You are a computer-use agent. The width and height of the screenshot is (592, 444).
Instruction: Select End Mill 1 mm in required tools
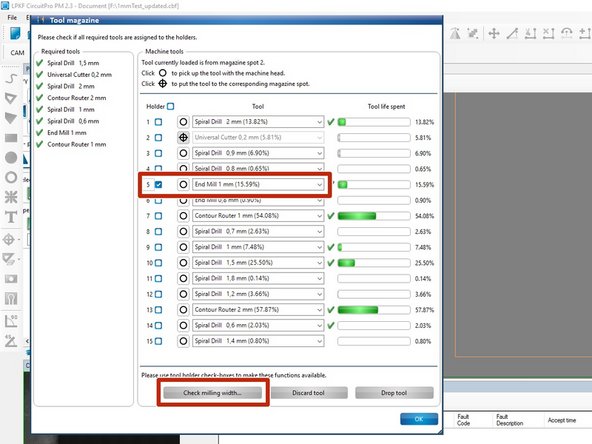tap(67, 133)
